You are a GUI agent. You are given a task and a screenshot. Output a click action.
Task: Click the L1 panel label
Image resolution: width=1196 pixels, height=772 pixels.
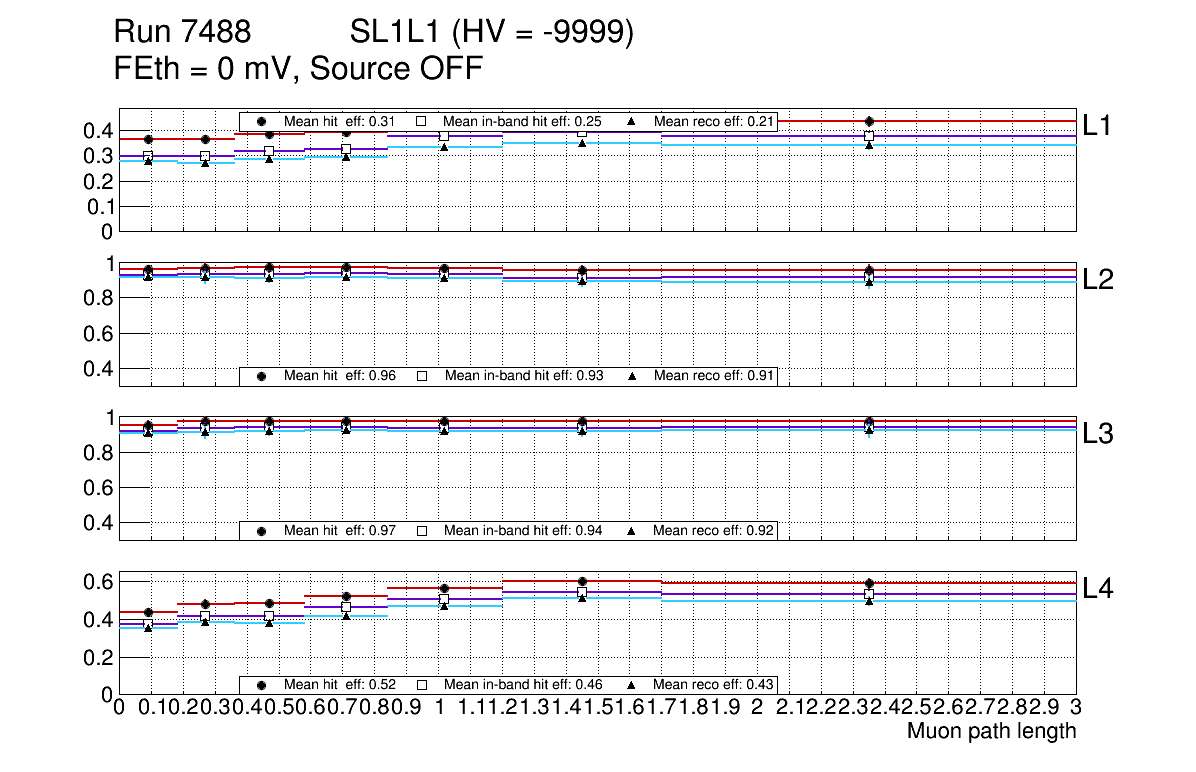click(x=1098, y=126)
